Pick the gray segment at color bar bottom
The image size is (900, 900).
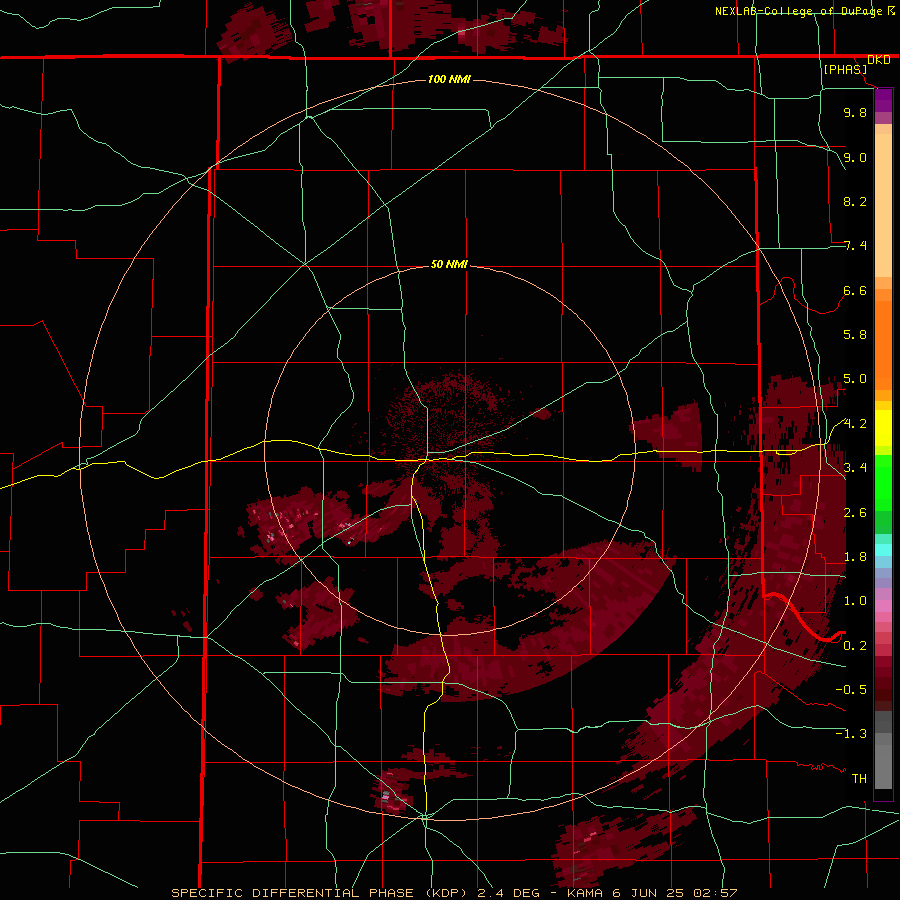[883, 767]
